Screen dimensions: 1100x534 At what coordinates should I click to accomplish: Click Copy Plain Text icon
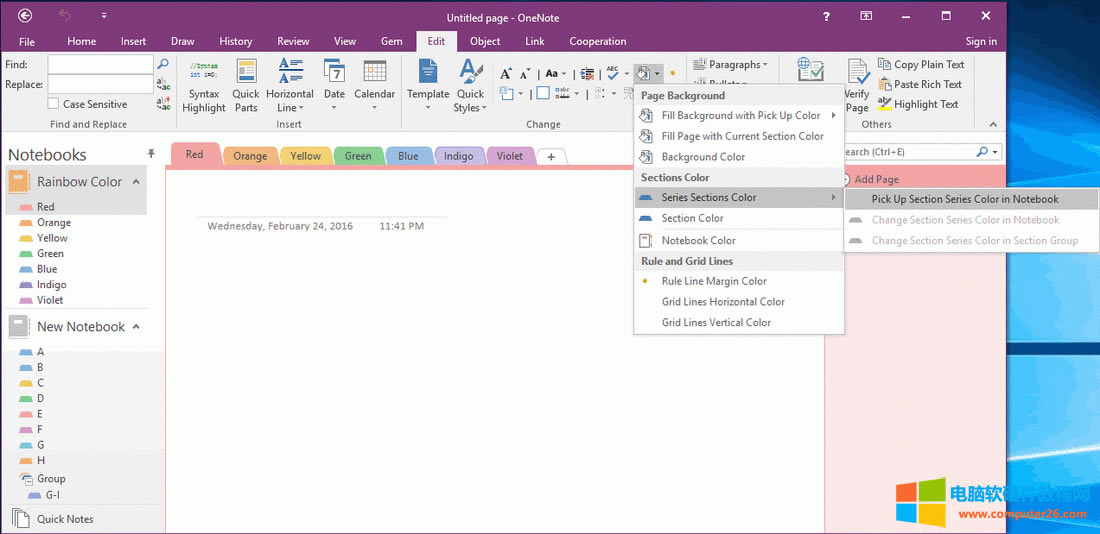(885, 64)
